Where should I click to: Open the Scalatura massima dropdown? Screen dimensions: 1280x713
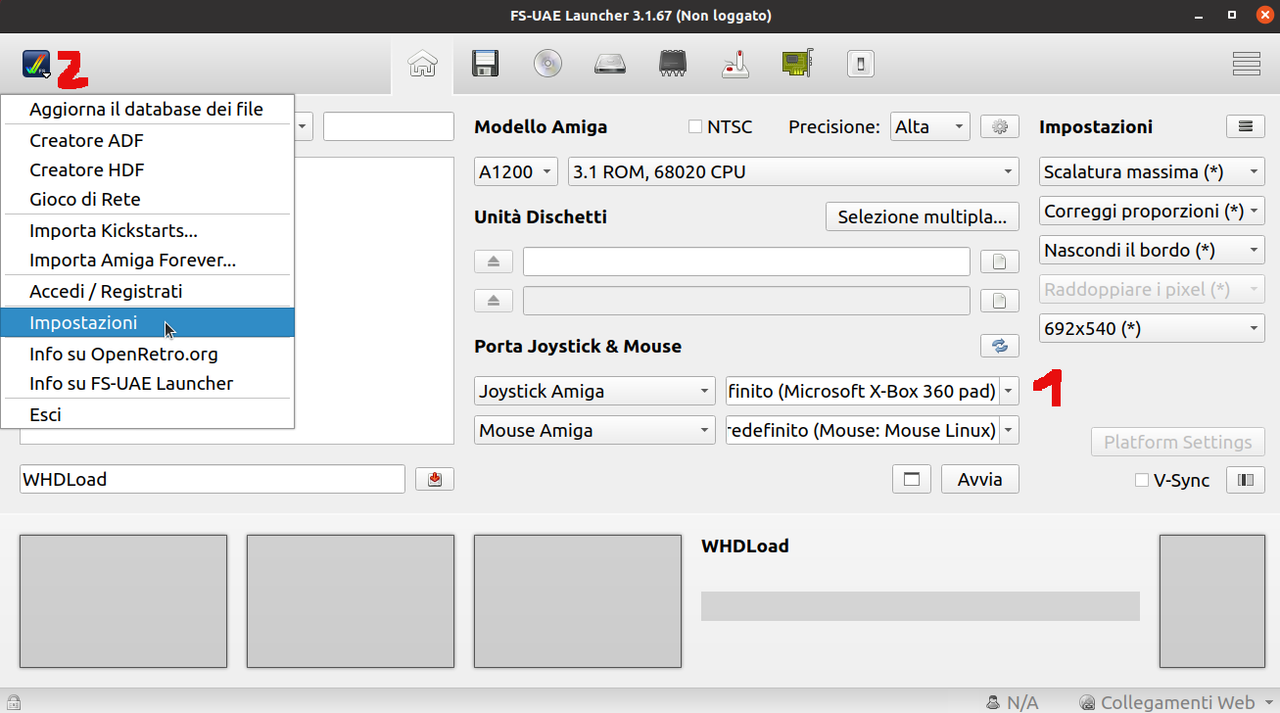(x=1152, y=172)
